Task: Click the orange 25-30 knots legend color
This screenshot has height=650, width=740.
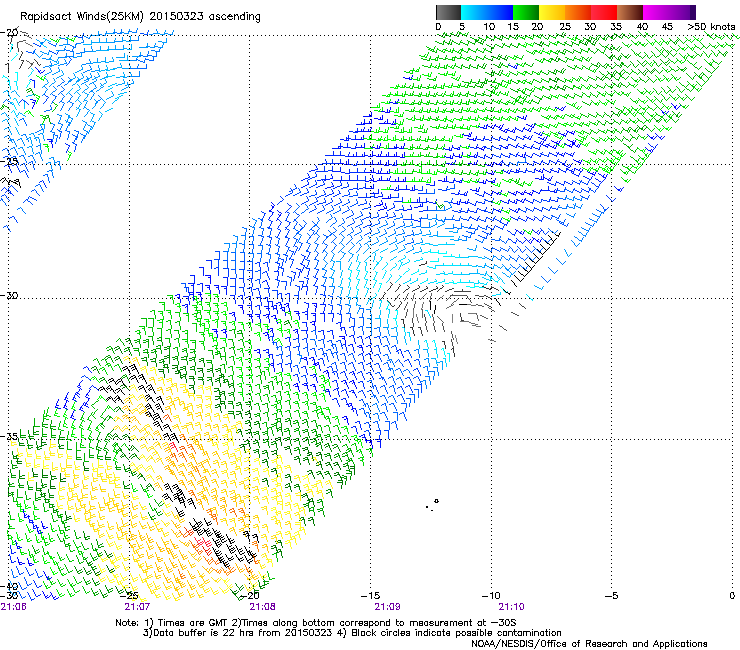Action: pos(578,12)
